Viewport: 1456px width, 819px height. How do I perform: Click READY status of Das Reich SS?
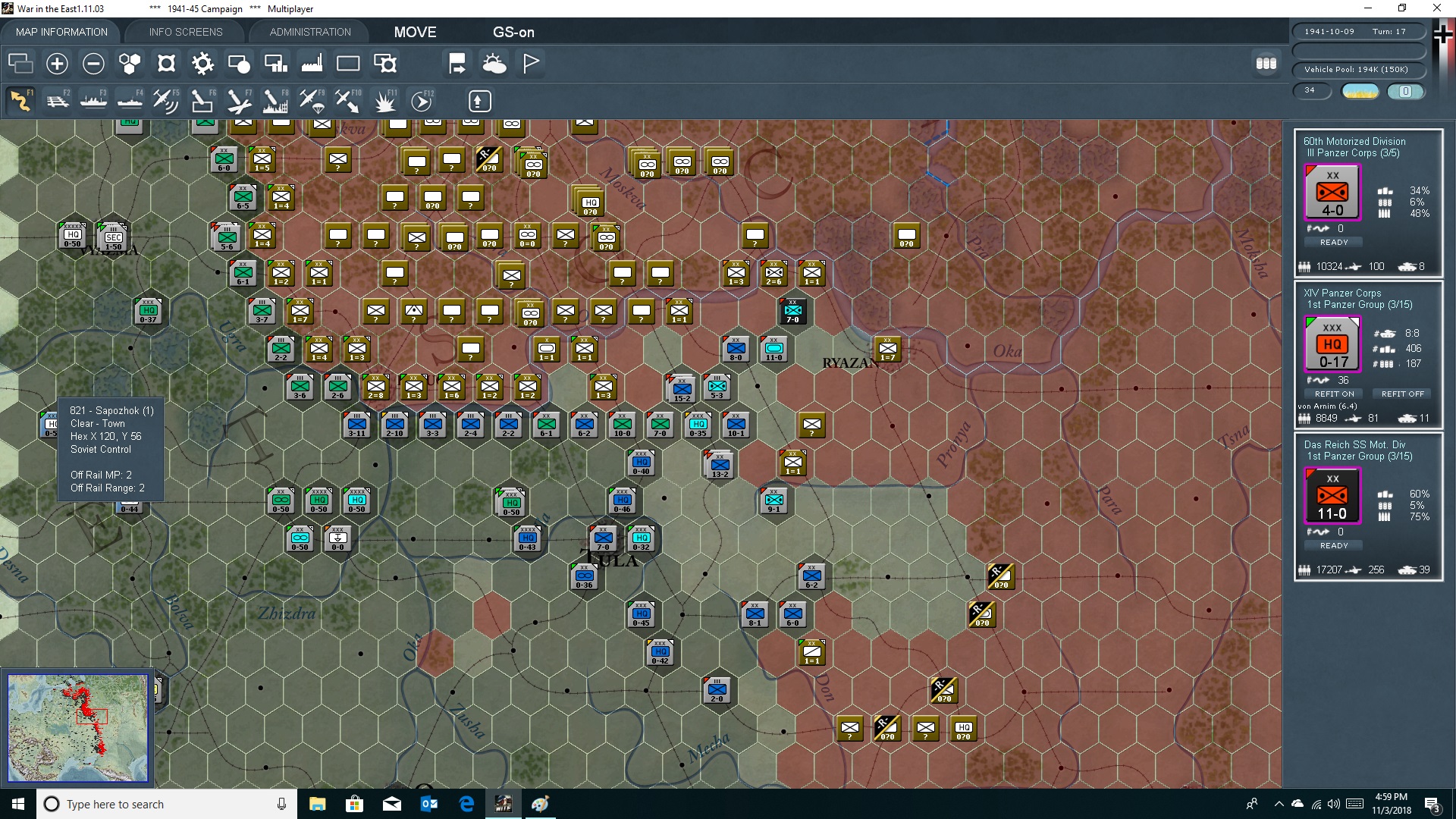1334,545
